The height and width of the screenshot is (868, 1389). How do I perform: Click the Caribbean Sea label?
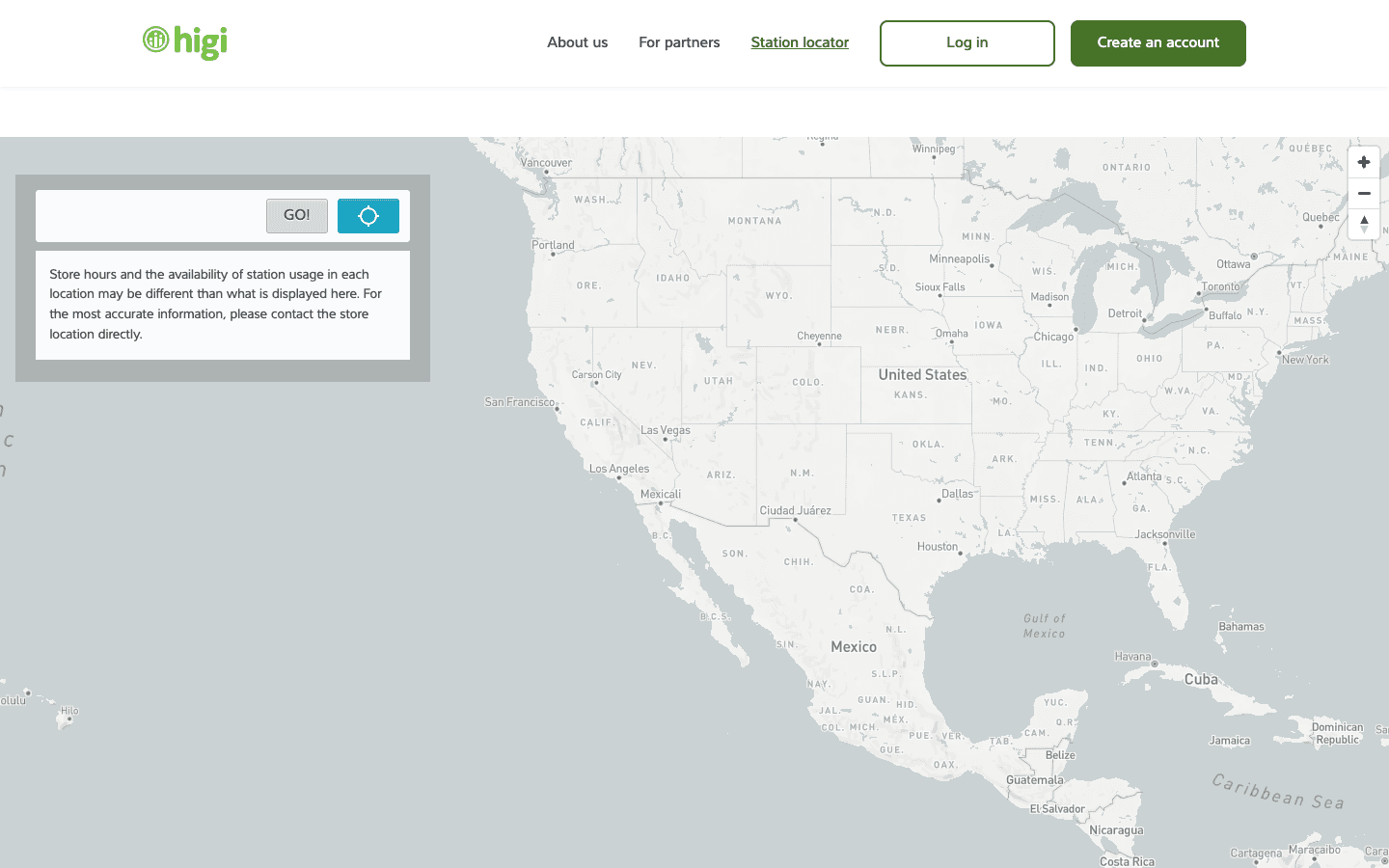pos(1278,791)
